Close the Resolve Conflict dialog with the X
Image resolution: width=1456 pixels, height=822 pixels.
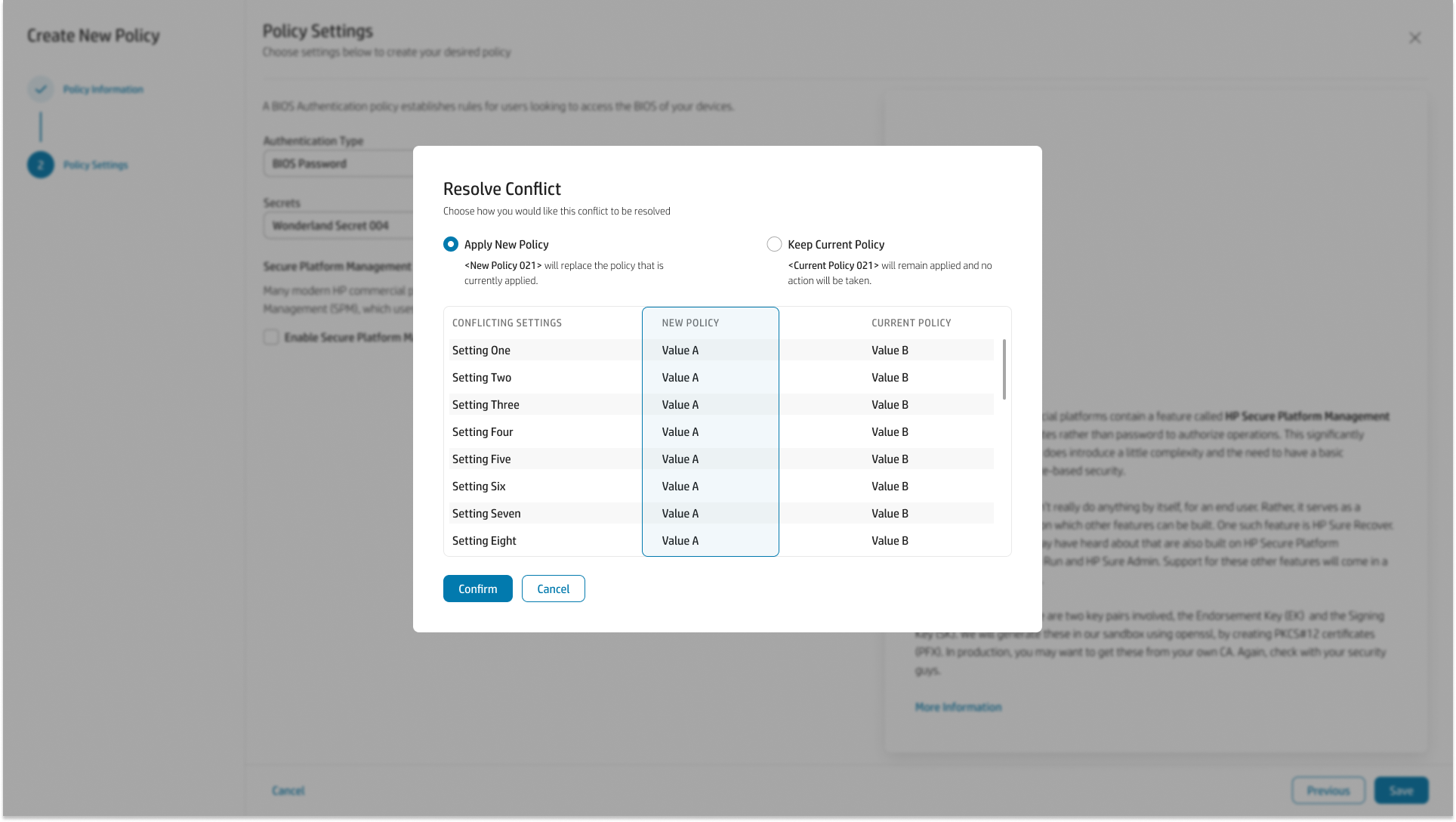(1415, 38)
